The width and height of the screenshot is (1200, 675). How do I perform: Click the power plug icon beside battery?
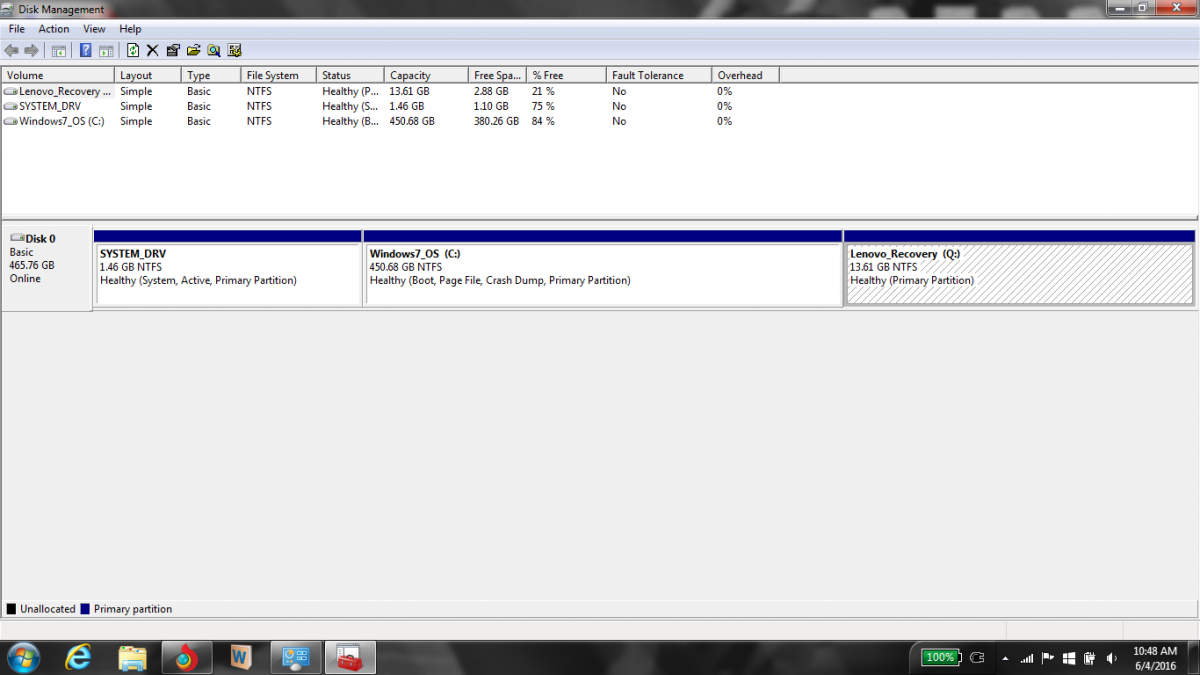978,657
